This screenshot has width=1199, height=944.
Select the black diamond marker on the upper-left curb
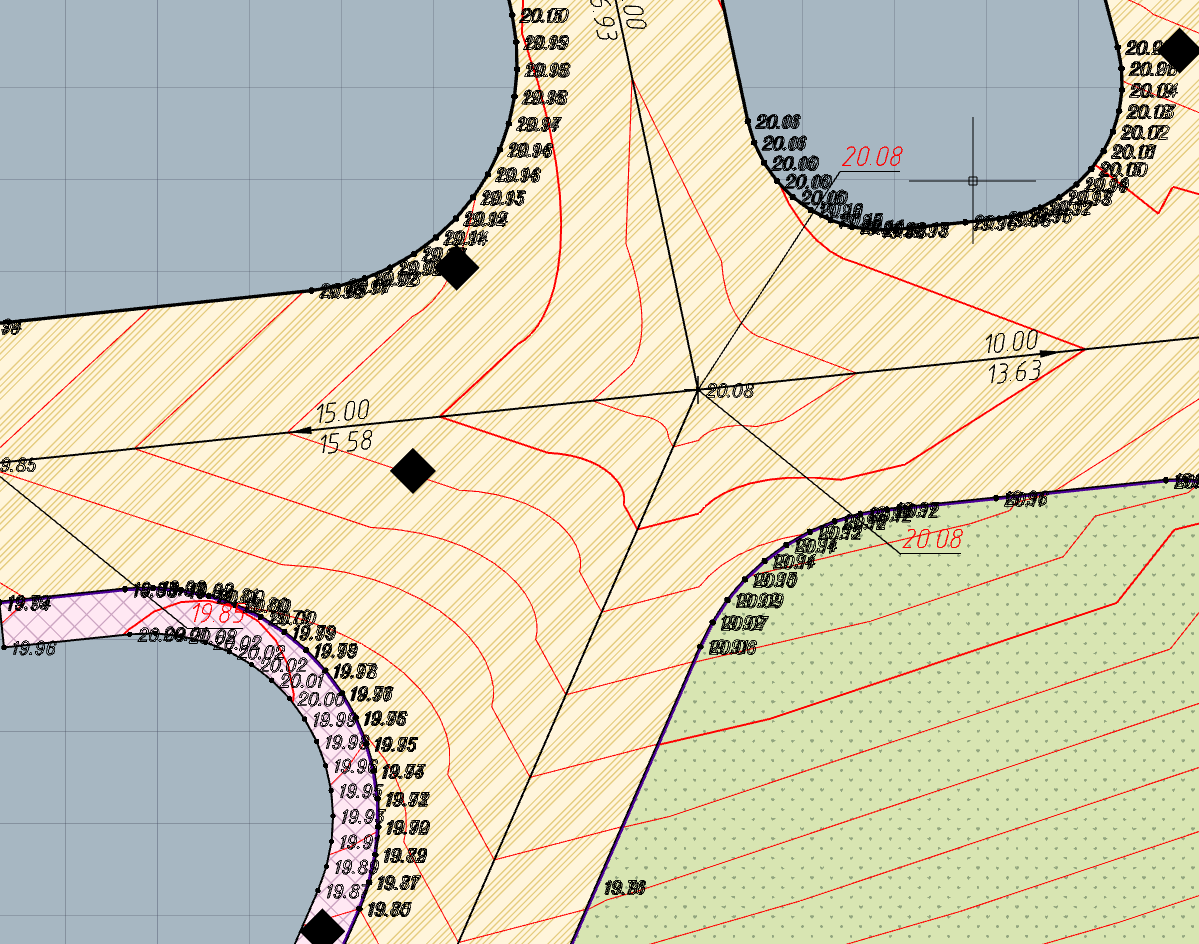457,268
